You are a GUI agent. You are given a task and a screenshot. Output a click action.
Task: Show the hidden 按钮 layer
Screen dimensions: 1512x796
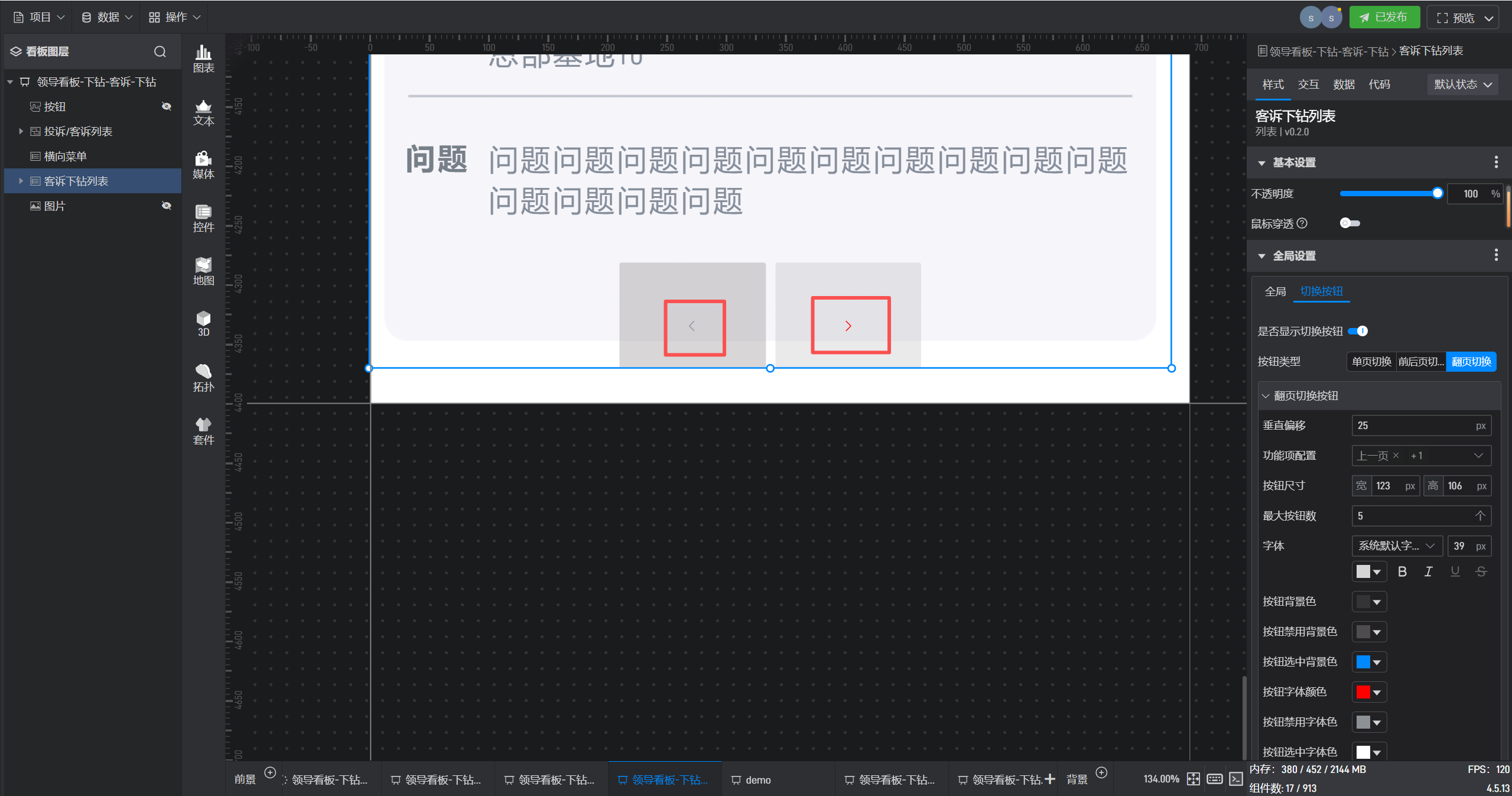point(167,106)
